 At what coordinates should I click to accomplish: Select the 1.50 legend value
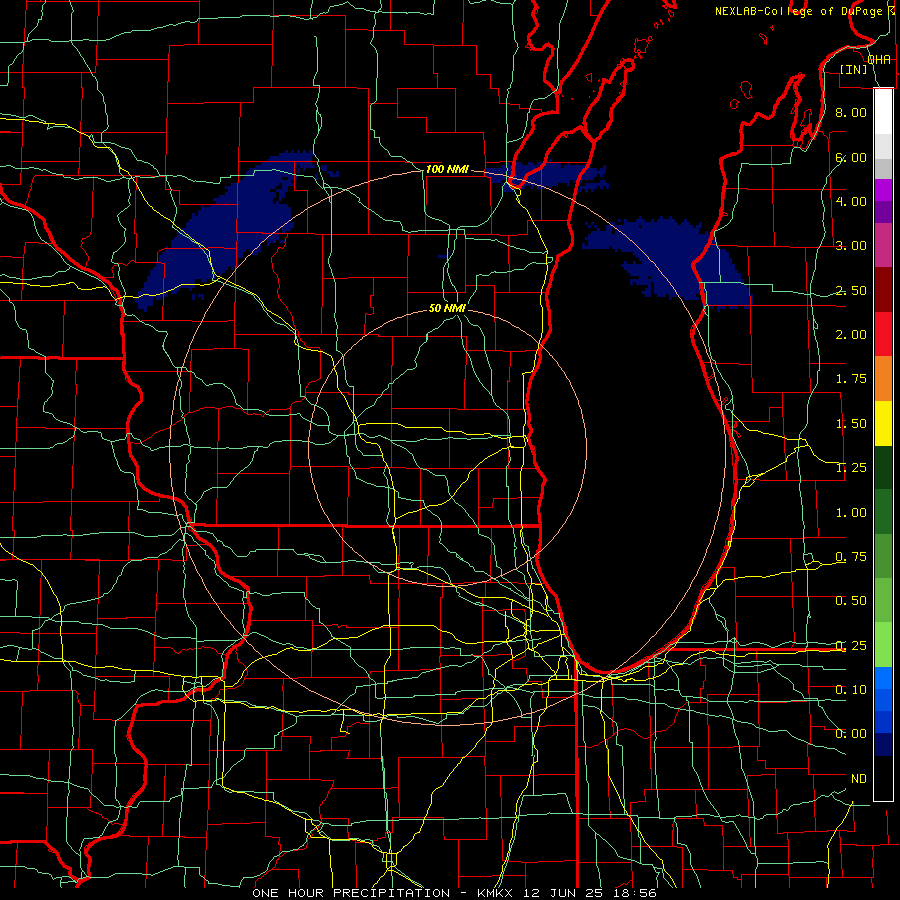pyautogui.click(x=851, y=424)
